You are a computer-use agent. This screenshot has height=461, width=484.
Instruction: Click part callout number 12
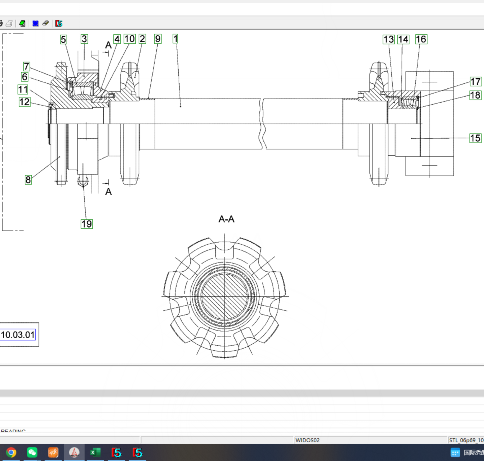click(25, 102)
